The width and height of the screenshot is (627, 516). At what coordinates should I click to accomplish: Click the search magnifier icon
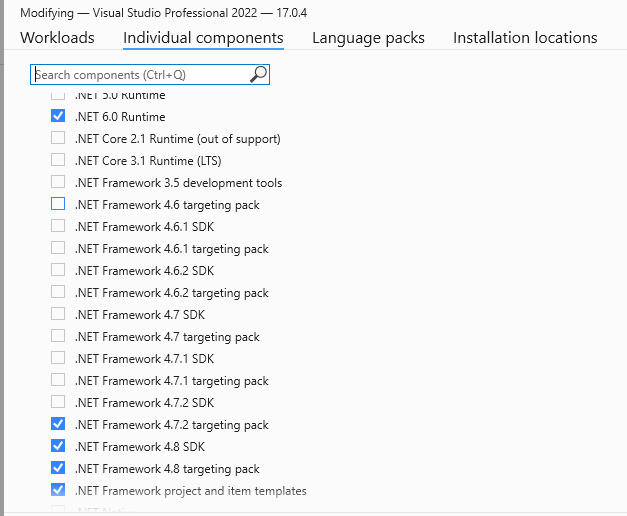click(x=258, y=74)
